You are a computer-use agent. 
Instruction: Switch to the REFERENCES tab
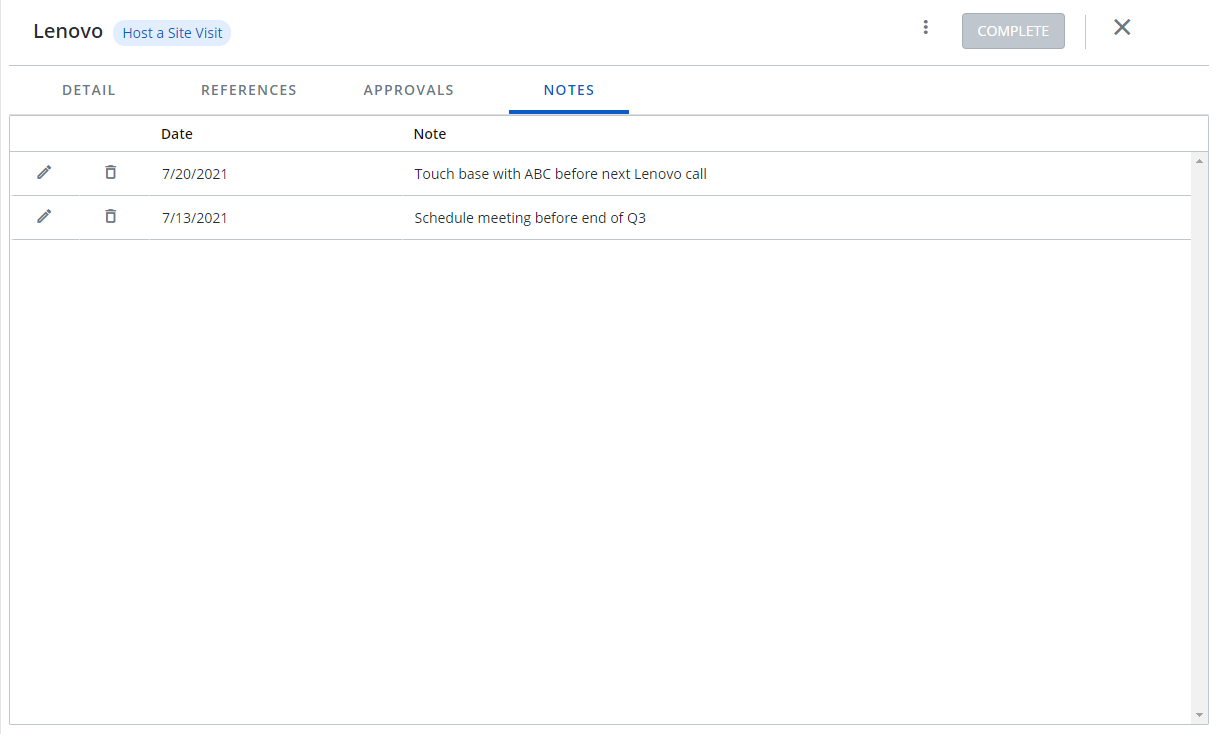249,90
